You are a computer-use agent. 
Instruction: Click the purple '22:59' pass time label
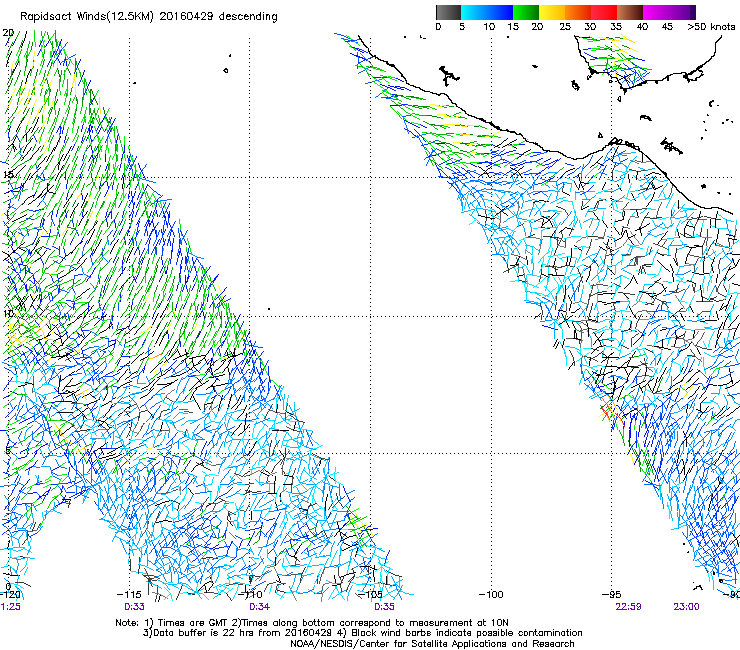pos(628,607)
